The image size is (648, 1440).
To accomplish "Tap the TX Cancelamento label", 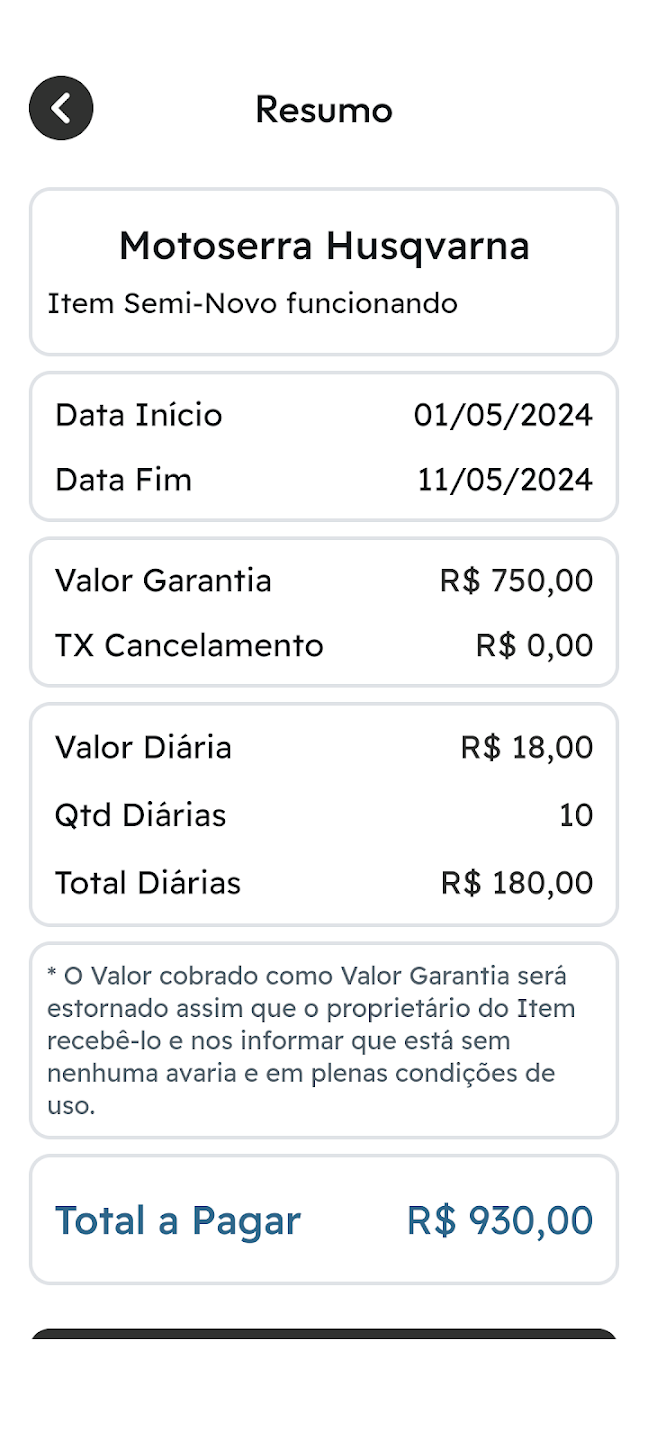I will click(x=189, y=646).
